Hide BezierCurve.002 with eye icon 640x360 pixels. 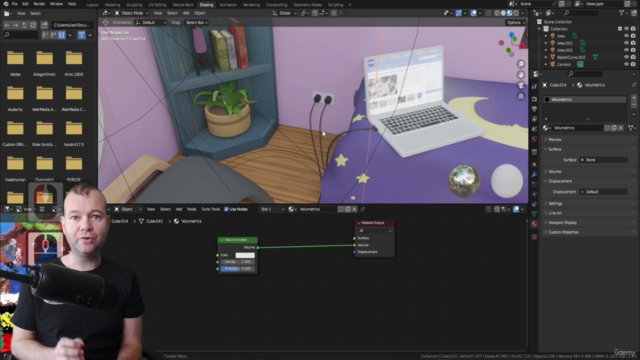tap(627, 57)
